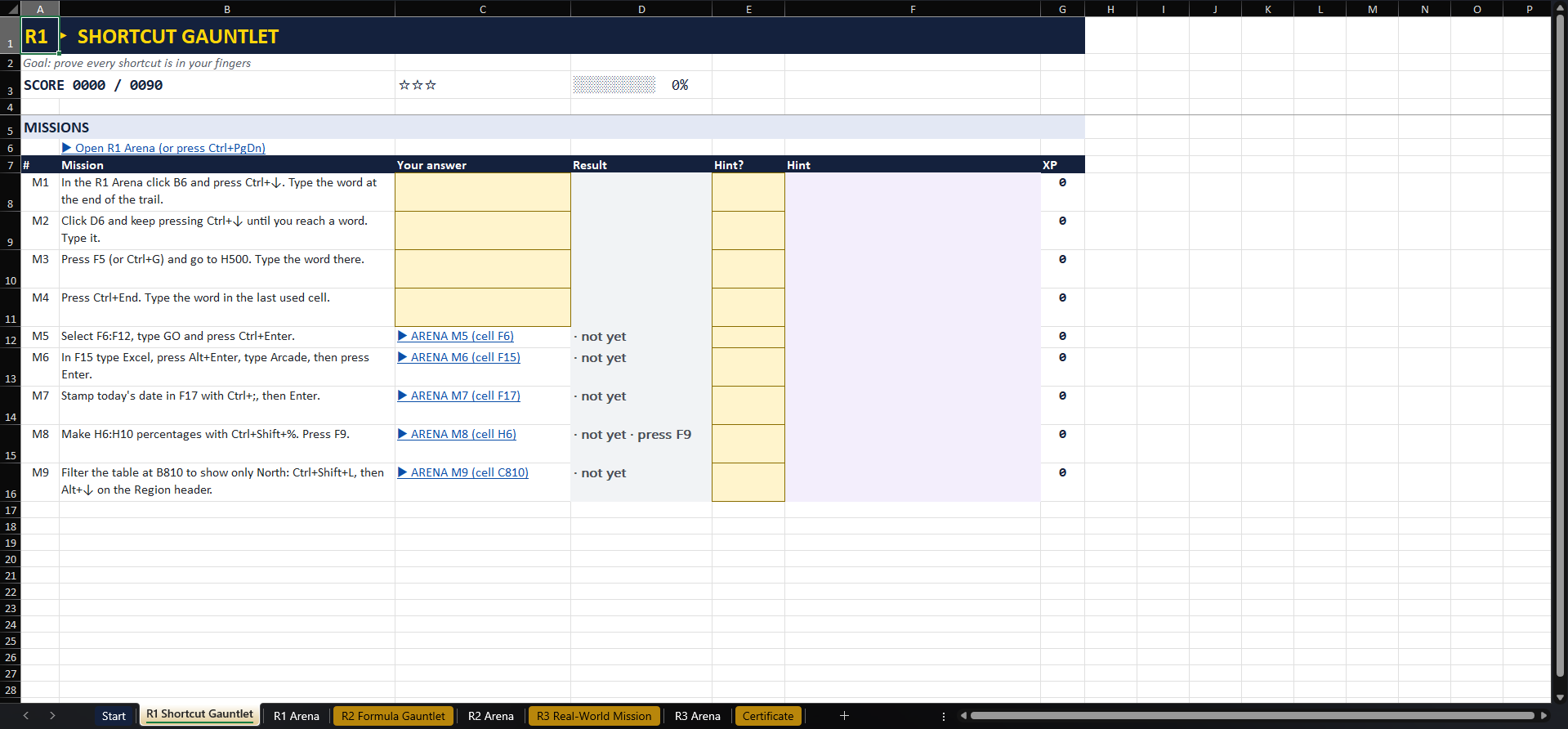
Task: Click vertical scrollbar up arrow
Action: coord(1560,8)
